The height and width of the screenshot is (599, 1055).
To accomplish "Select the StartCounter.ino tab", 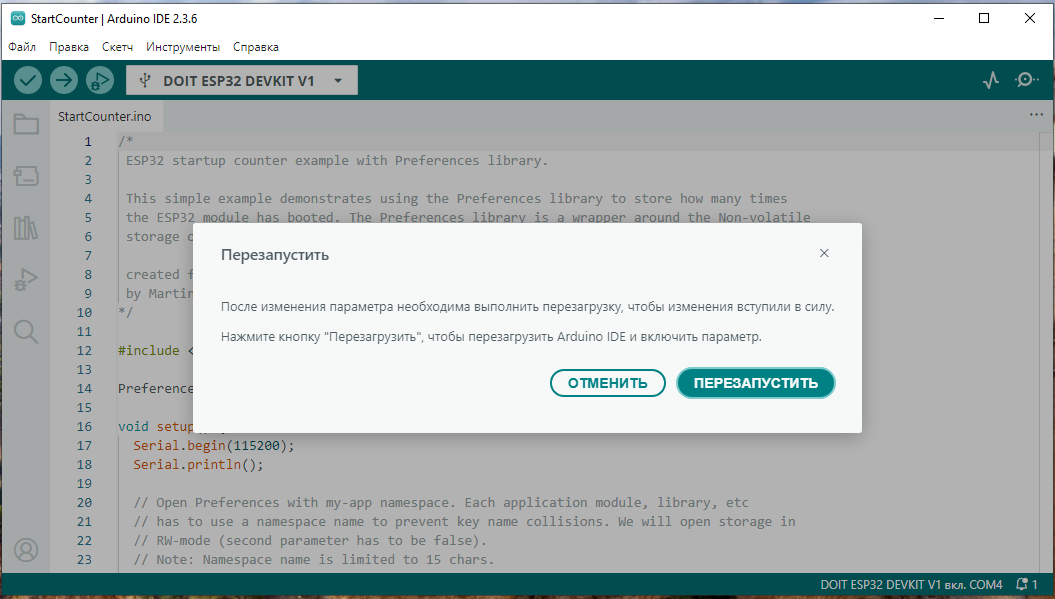I will click(x=104, y=116).
